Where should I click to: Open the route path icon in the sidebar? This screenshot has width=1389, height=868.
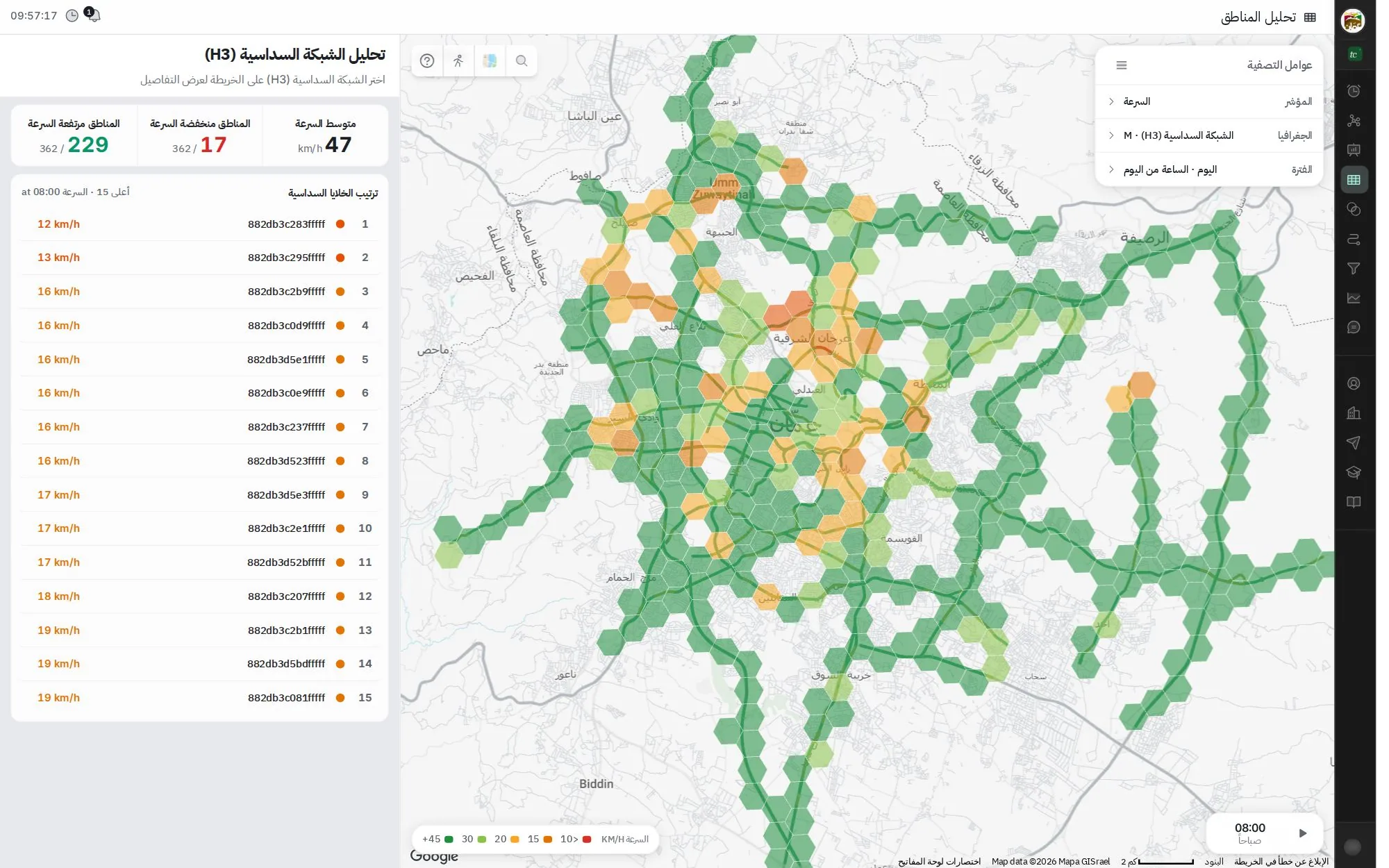click(1354, 239)
